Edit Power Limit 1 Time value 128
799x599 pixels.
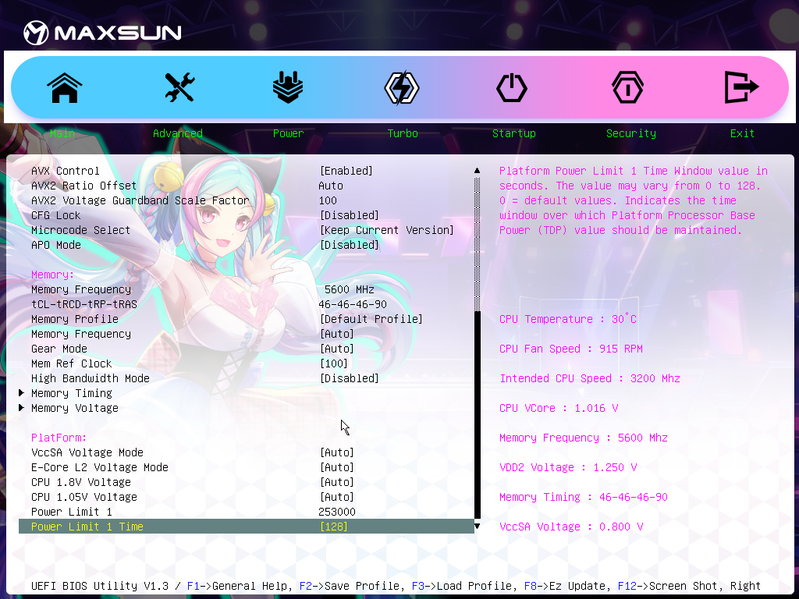point(334,526)
